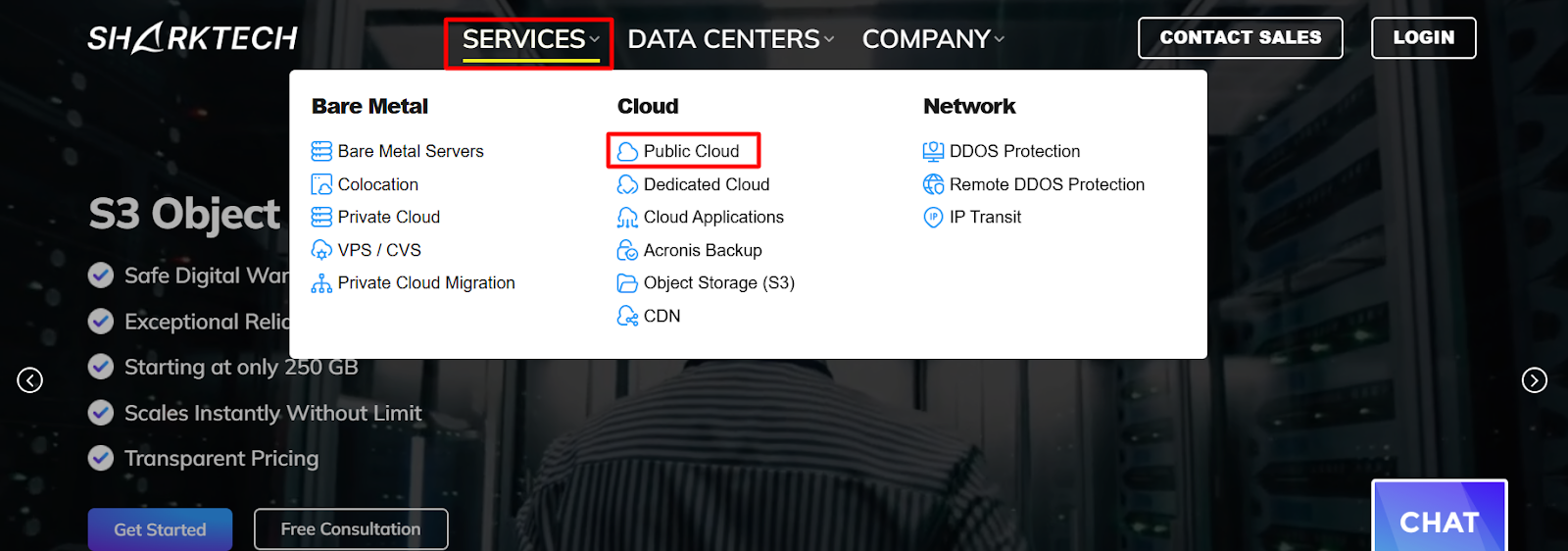This screenshot has width=1568, height=551.
Task: Click the IP Transit icon
Action: click(933, 217)
